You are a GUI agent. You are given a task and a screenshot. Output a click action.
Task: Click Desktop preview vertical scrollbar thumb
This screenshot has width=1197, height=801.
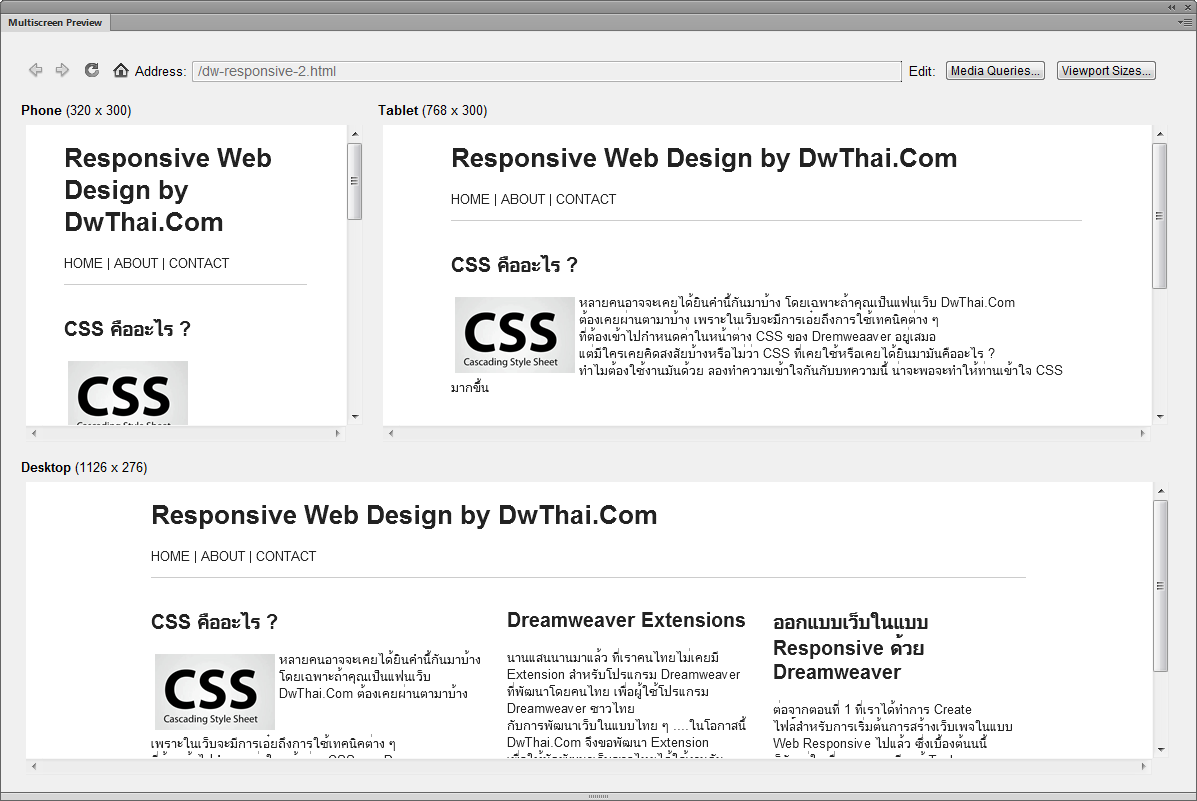pyautogui.click(x=1160, y=586)
